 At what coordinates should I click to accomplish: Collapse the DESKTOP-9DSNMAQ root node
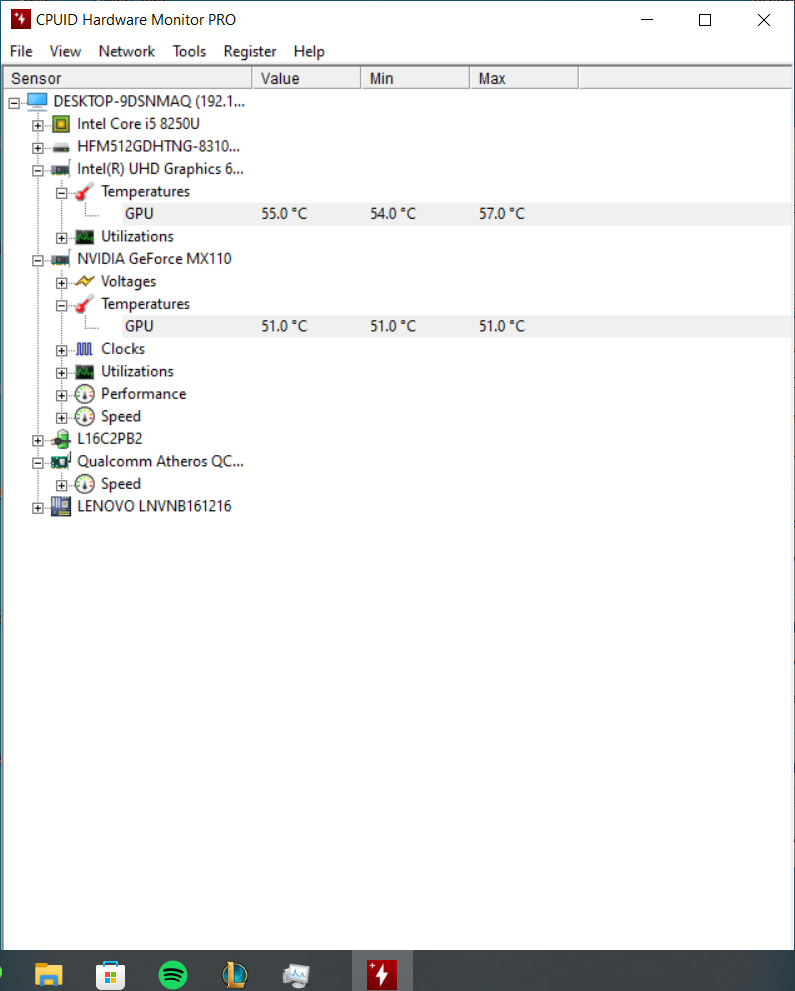tap(14, 103)
